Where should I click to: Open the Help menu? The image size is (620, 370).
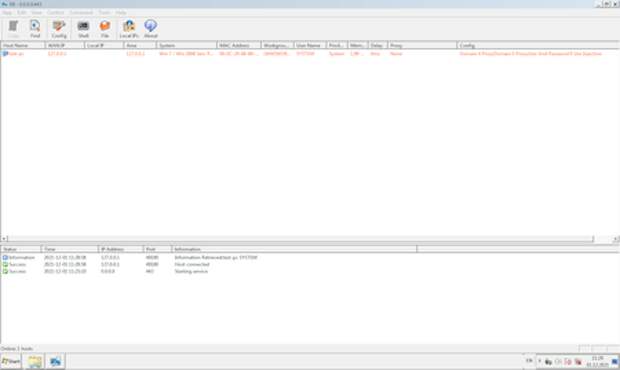click(121, 13)
